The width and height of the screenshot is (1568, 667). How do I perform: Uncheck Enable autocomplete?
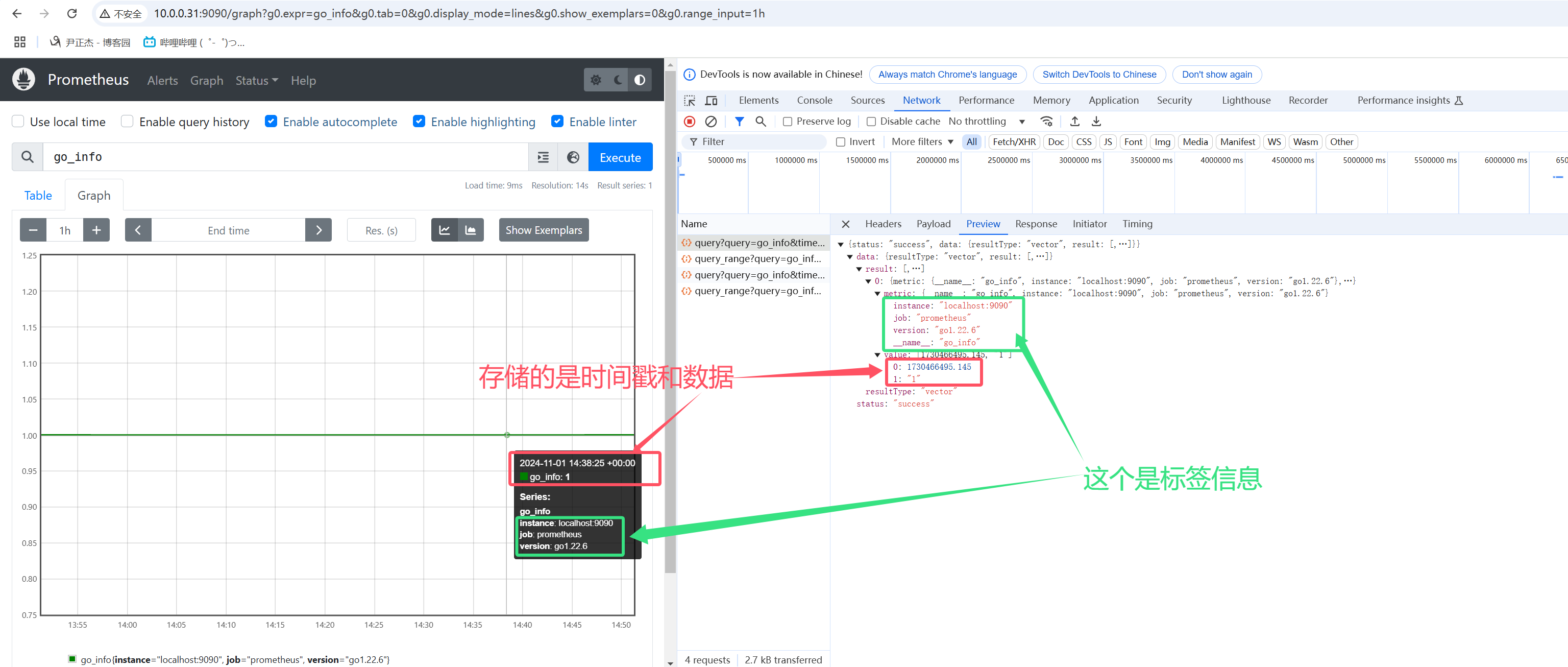(271, 121)
